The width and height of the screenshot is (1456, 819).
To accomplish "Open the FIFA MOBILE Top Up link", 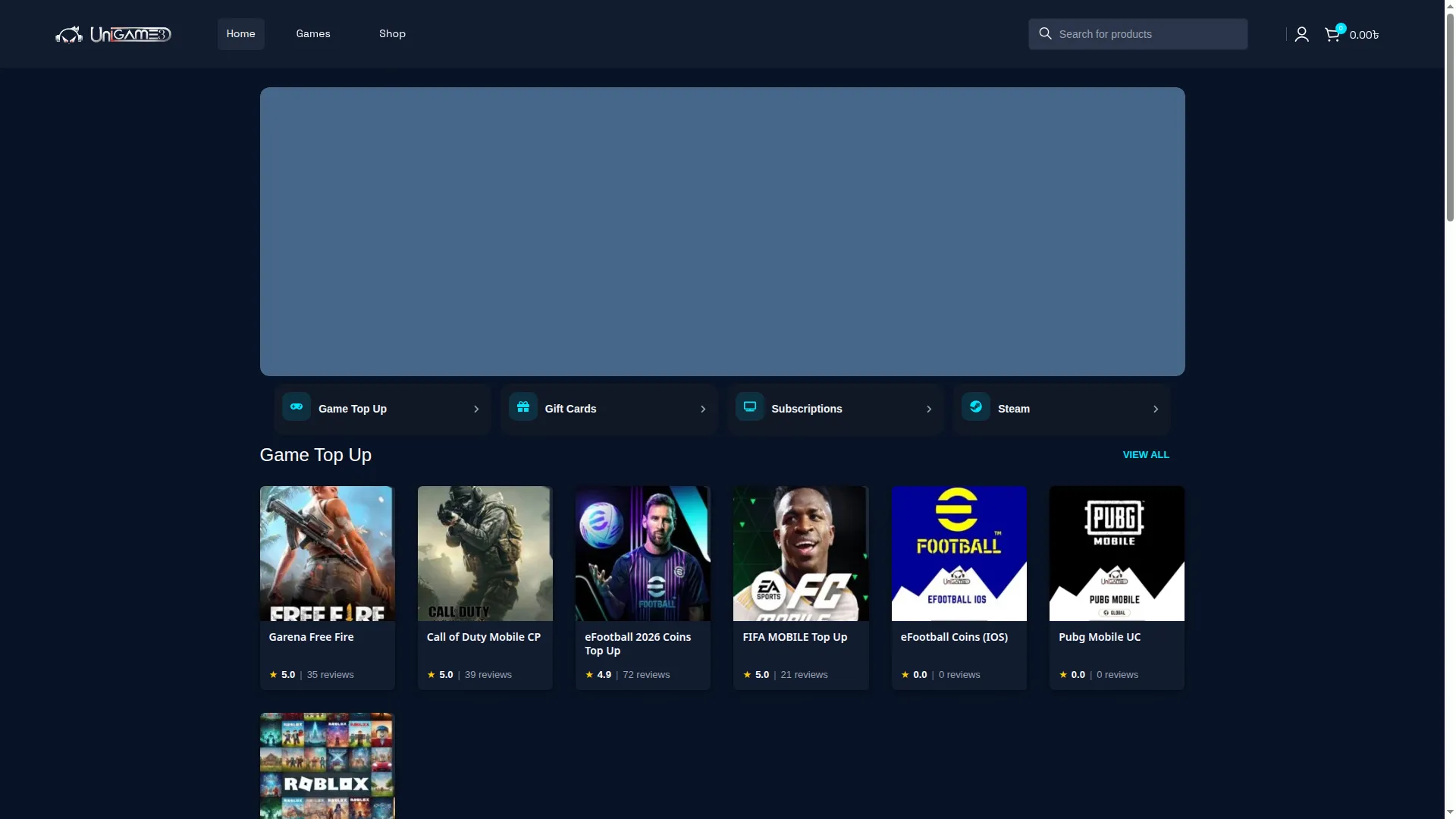I will tap(795, 637).
